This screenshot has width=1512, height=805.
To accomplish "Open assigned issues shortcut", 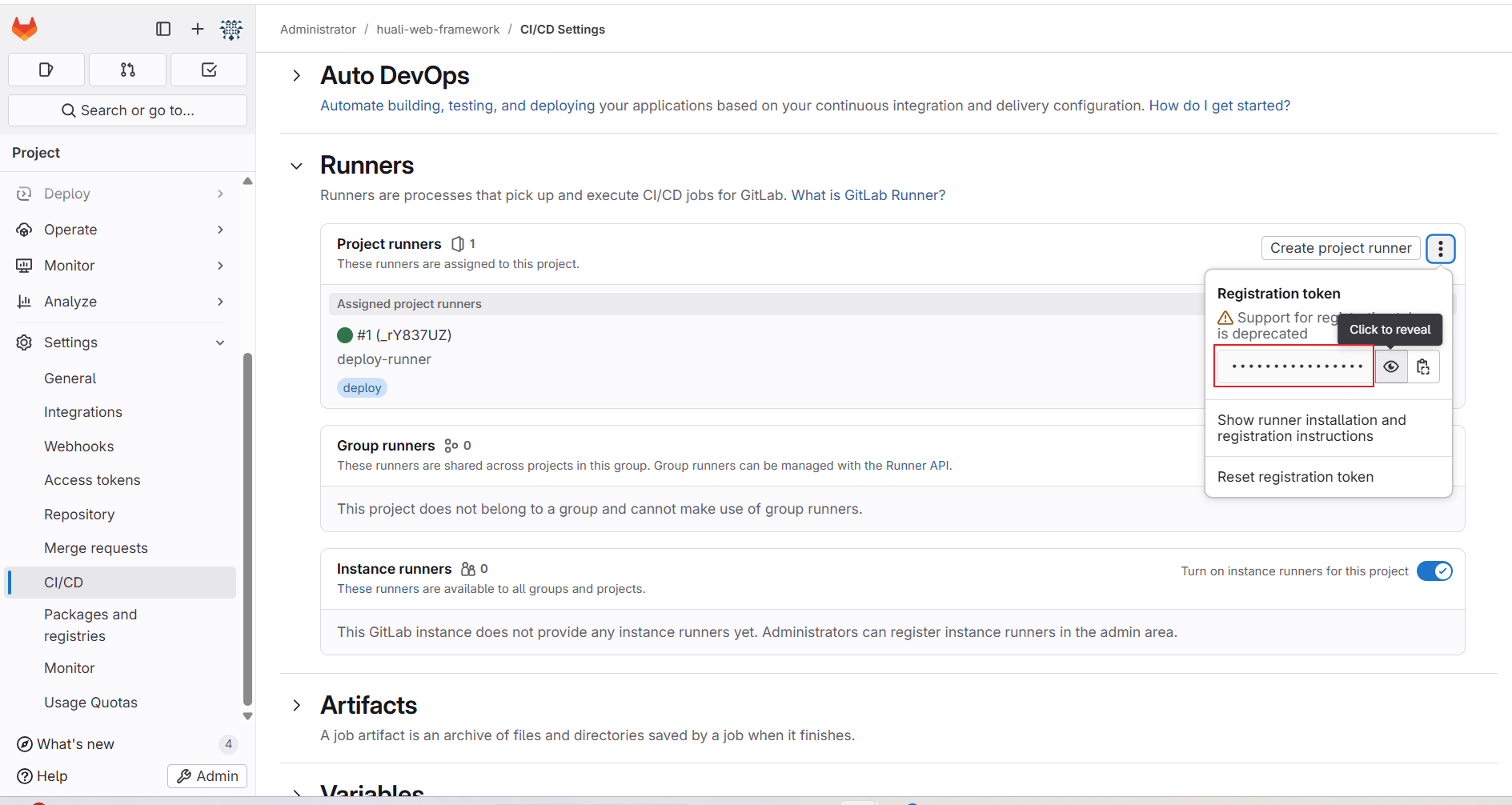I will (x=46, y=70).
